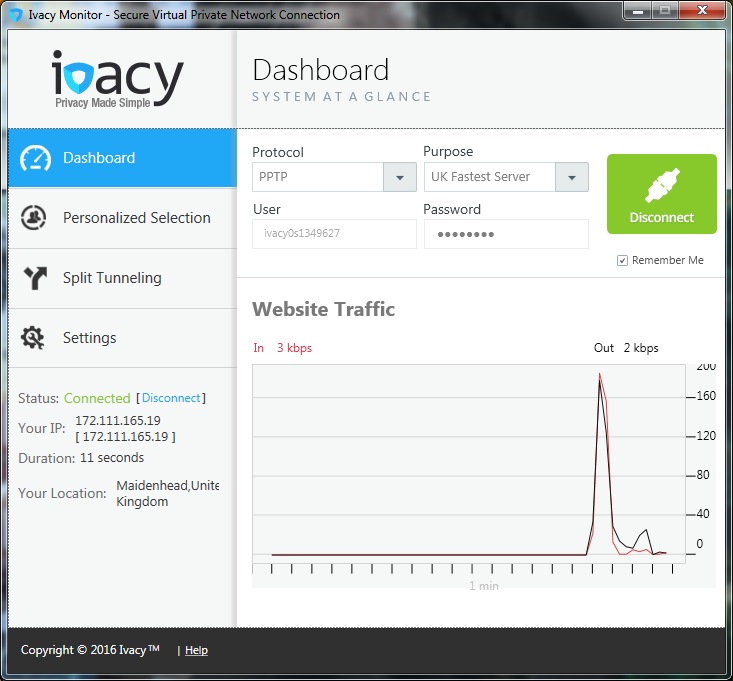Click the 1 min graph axis label
The height and width of the screenshot is (681, 733).
click(x=484, y=586)
